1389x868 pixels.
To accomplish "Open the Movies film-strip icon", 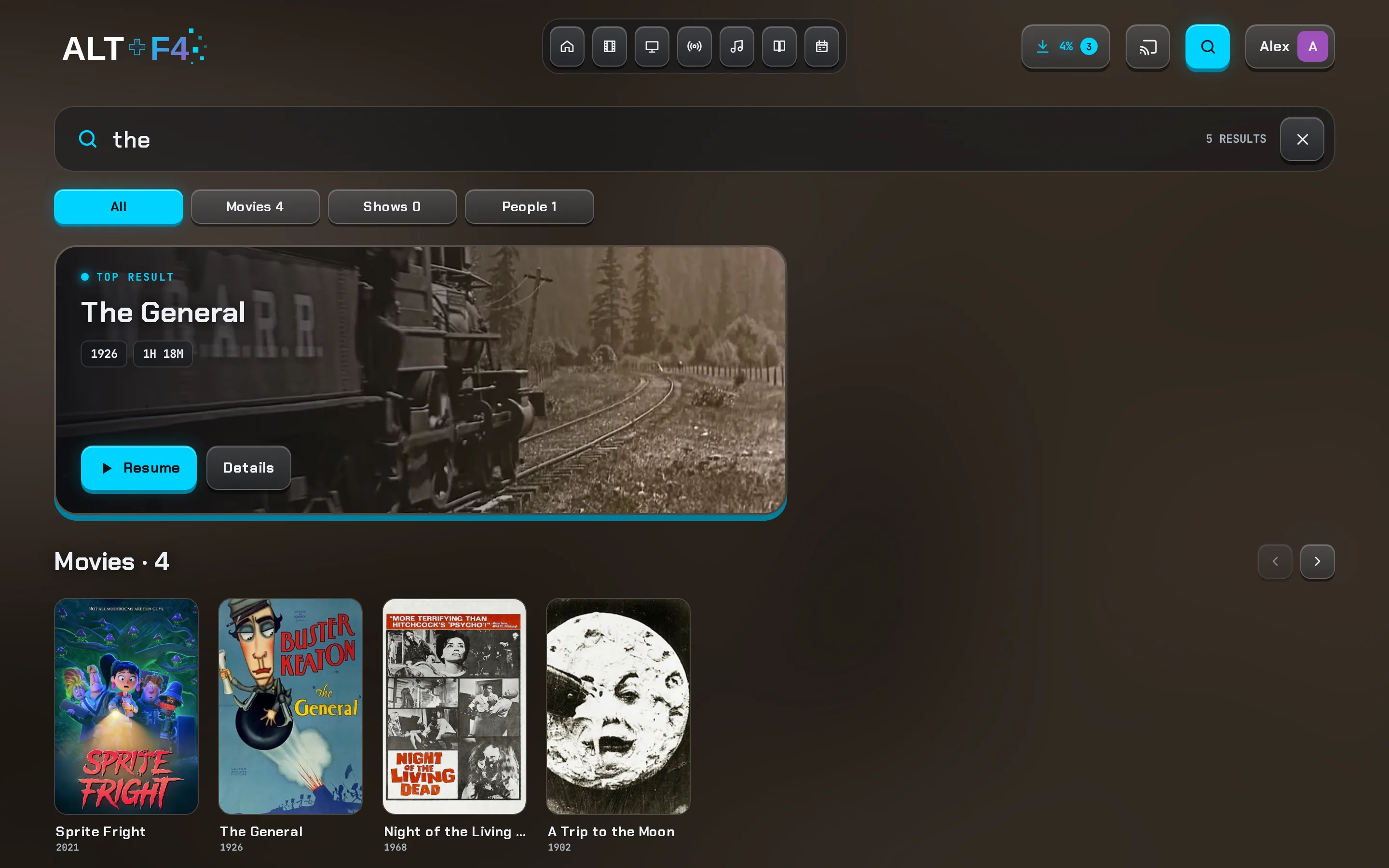I will coord(610,46).
